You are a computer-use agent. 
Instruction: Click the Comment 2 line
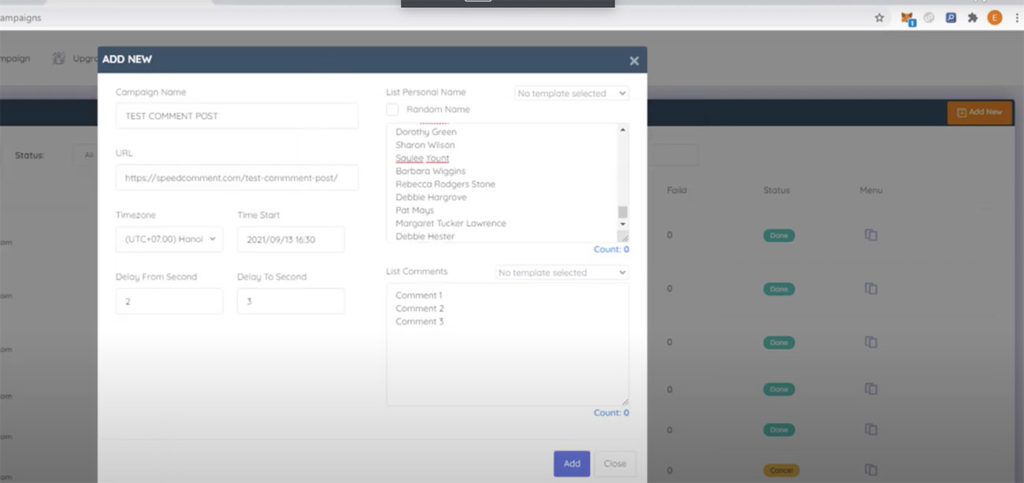coord(419,308)
